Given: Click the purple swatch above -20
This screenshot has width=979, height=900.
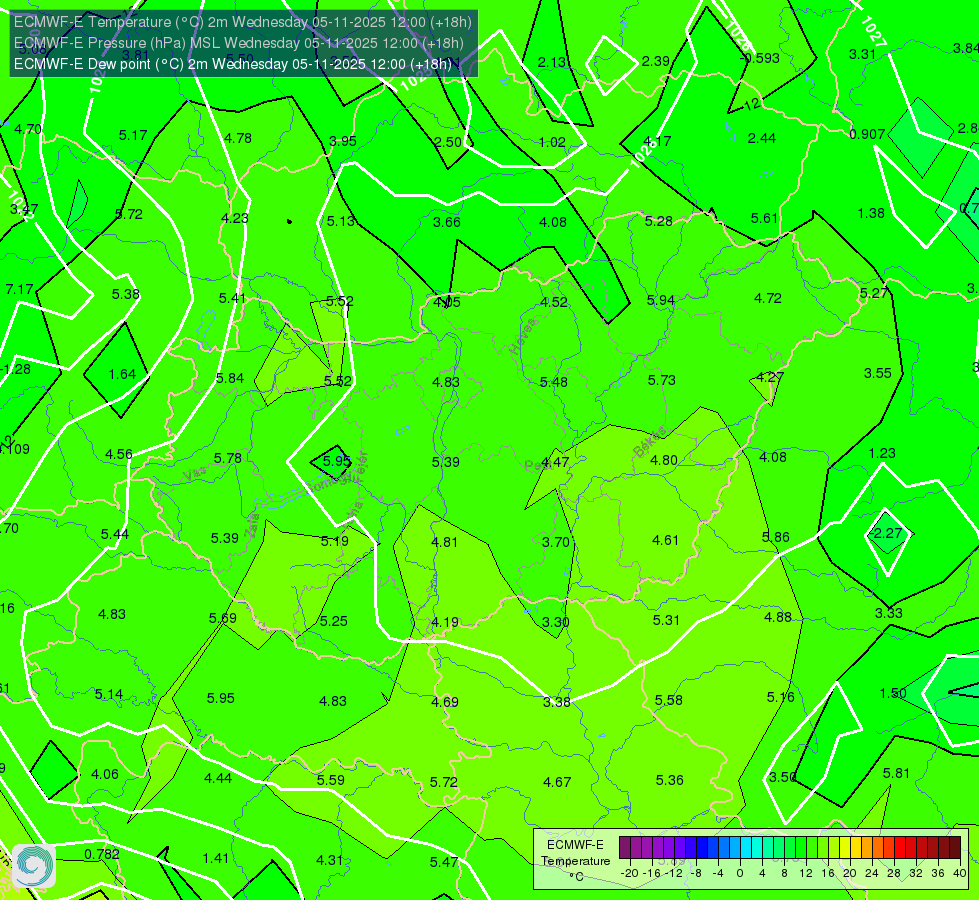Looking at the screenshot, I should (625, 848).
